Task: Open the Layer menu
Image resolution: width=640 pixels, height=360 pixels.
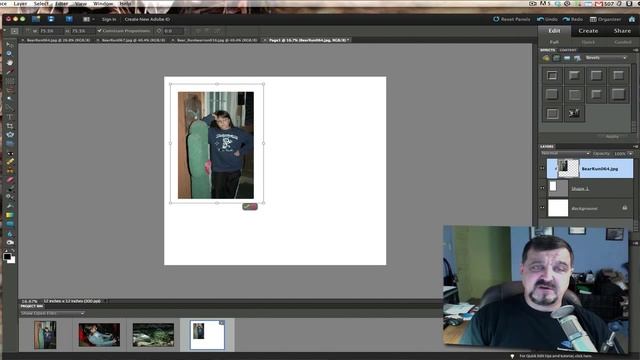Action: point(20,3)
